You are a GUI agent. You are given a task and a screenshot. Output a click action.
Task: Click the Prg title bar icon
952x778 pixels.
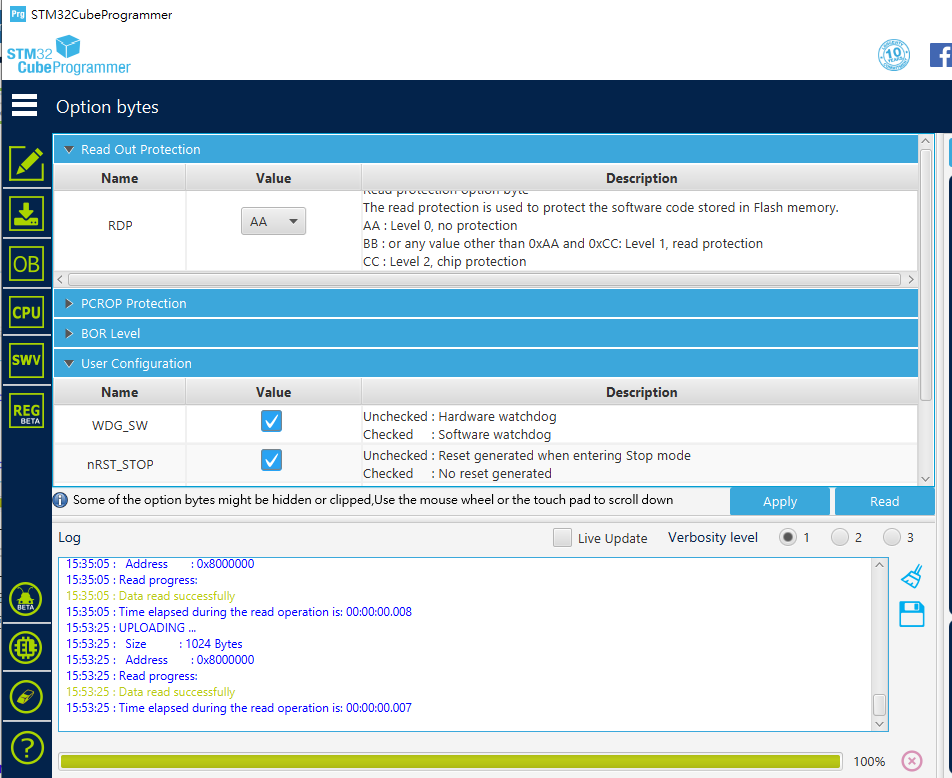[18, 13]
